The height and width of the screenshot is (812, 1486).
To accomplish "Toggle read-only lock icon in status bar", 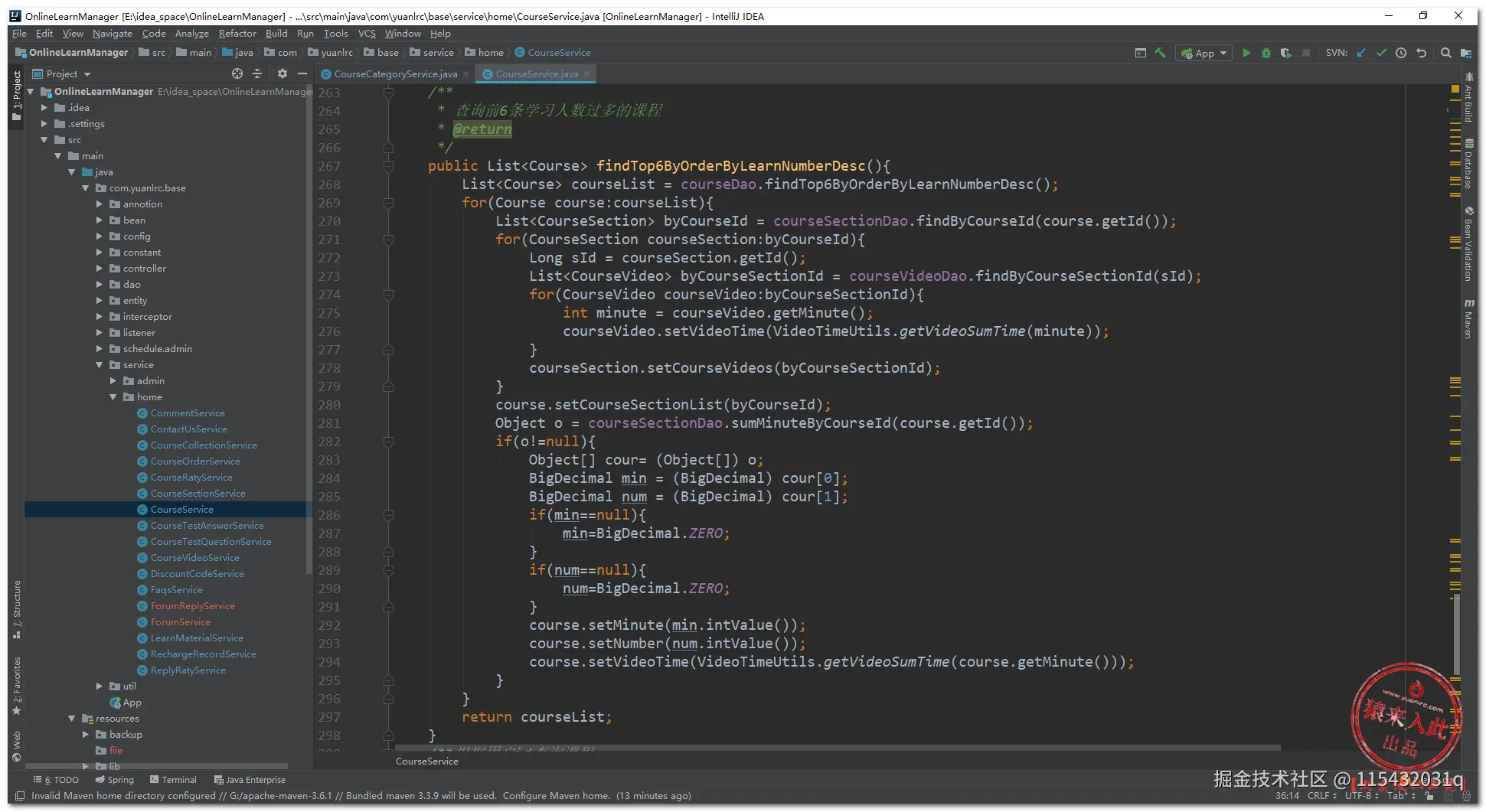I will tap(1429, 796).
